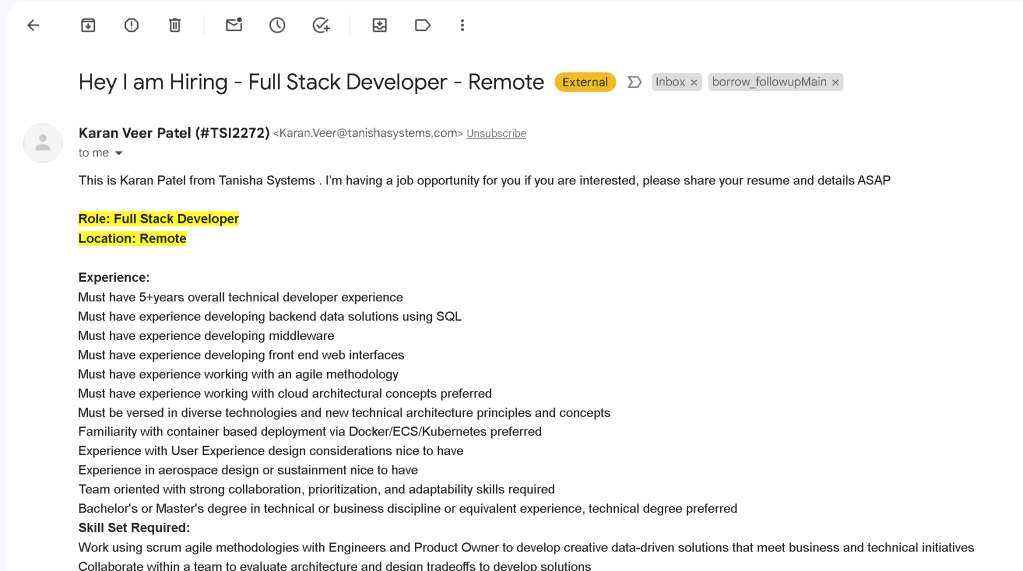The width and height of the screenshot is (1023, 571).
Task: Click the Bachelor's or Master's degree line
Action: 408,509
